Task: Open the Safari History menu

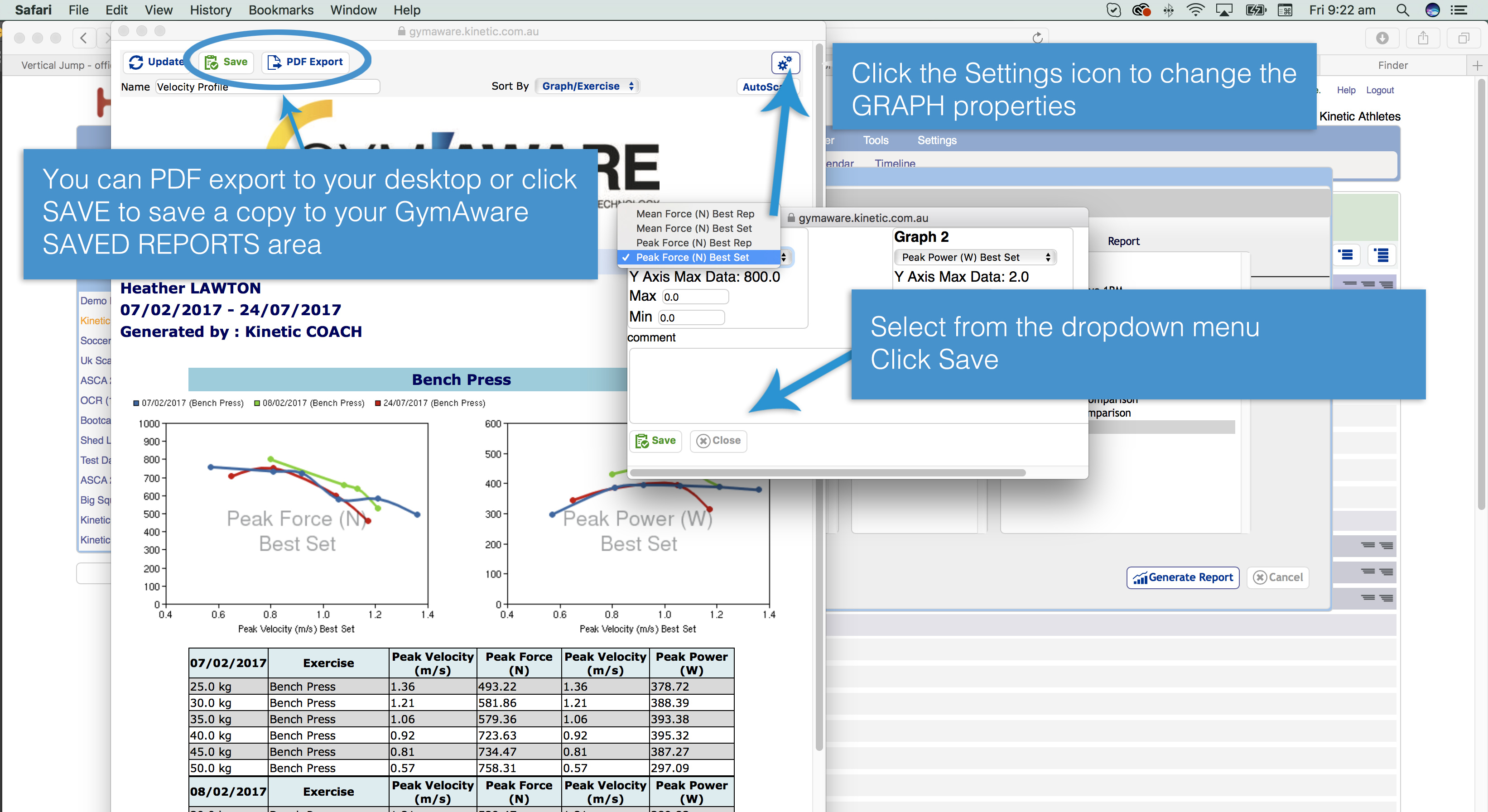Action: (x=210, y=10)
